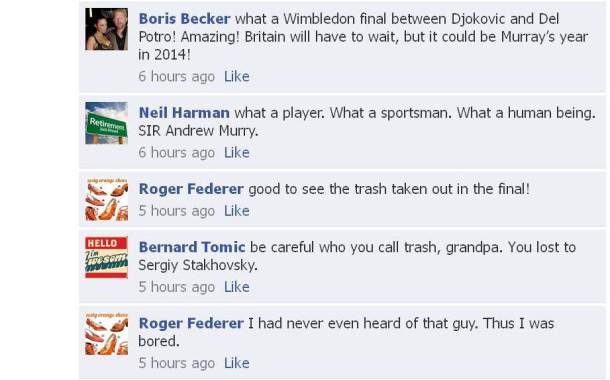The image size is (610, 380).
Task: Open the '5 hours ago' timestamp under the trash comment
Action: point(177,211)
